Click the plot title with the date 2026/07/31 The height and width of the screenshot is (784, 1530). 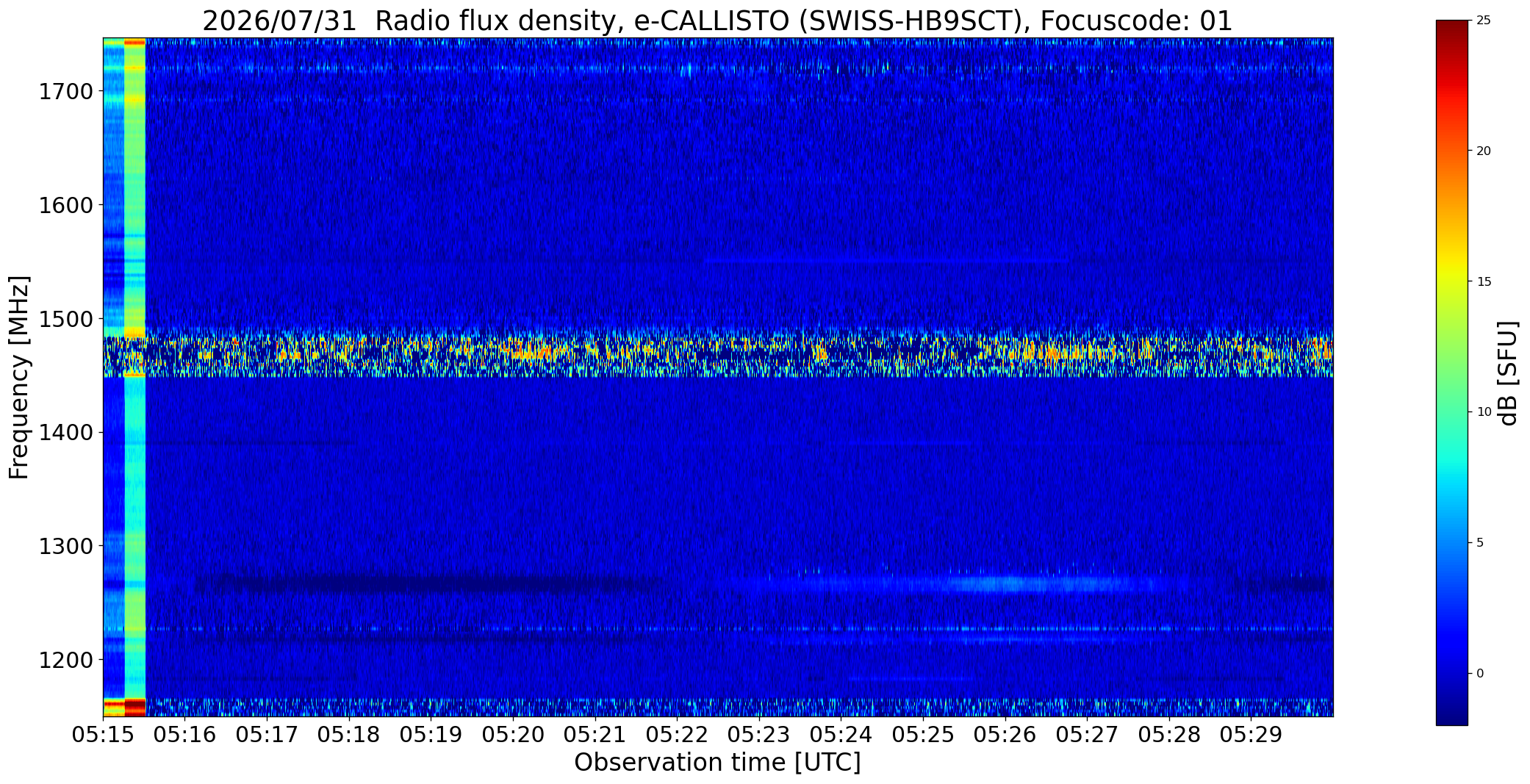pos(717,21)
